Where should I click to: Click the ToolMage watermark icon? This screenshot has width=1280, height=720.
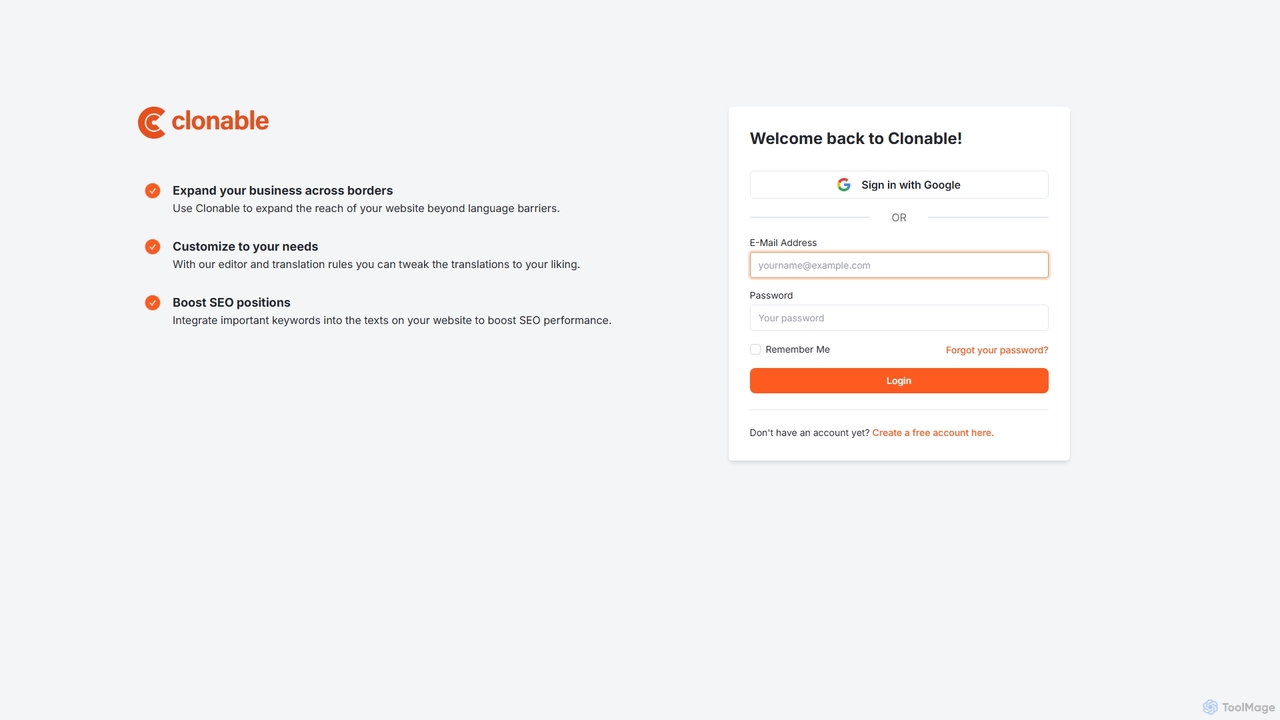click(x=1210, y=707)
